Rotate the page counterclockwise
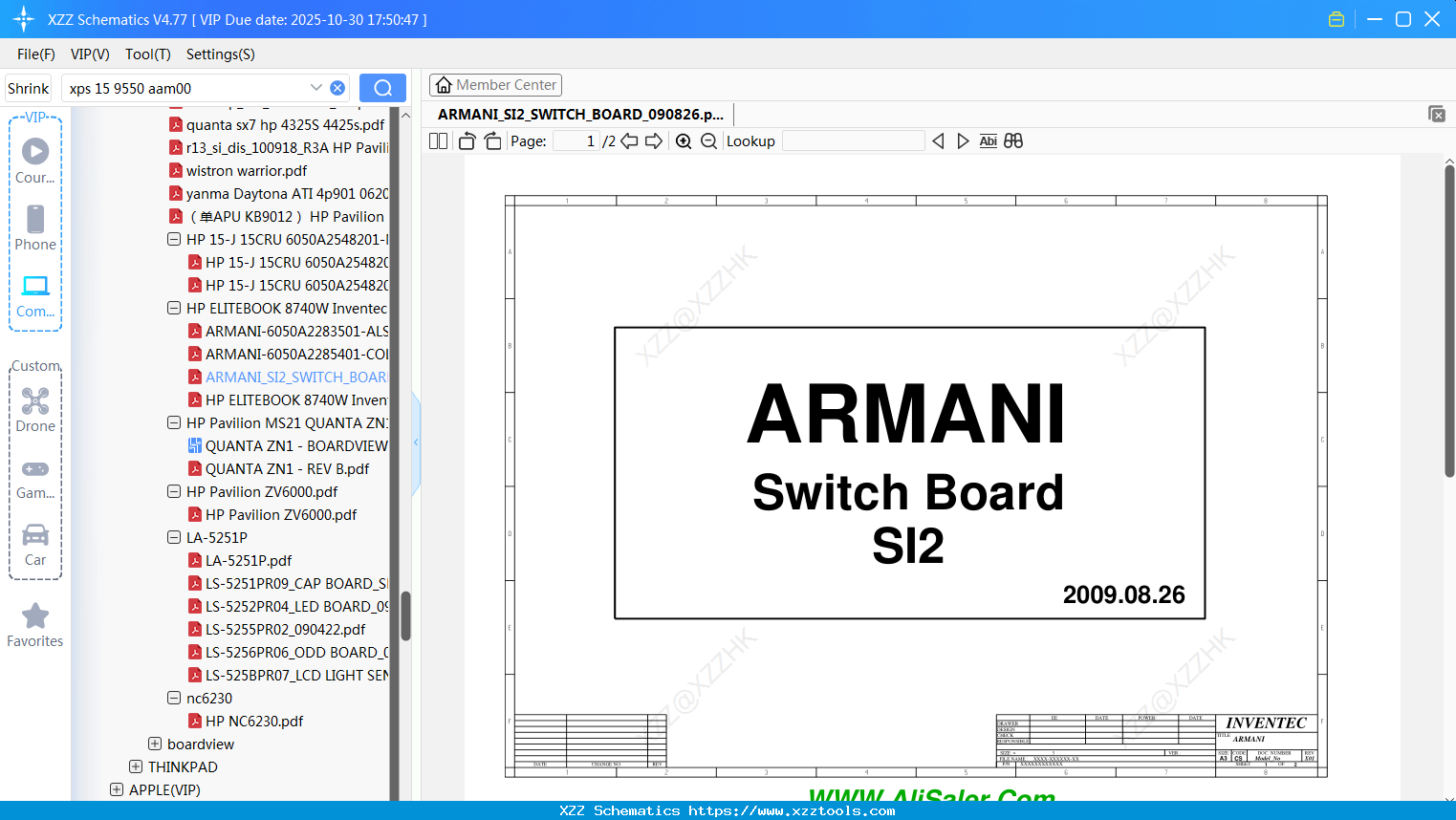Screen dimensions: 1456x820 point(467,140)
